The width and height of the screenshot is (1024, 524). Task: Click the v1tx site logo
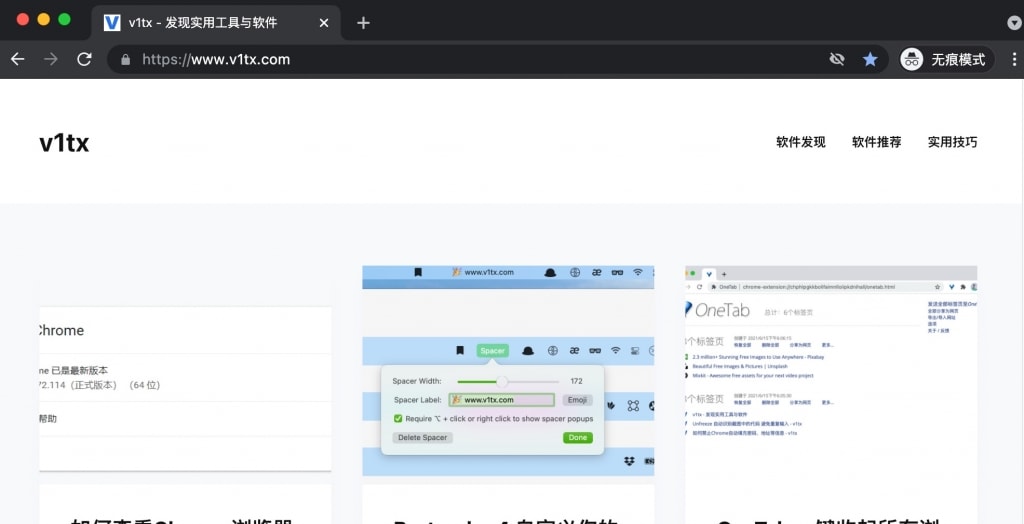coord(64,143)
